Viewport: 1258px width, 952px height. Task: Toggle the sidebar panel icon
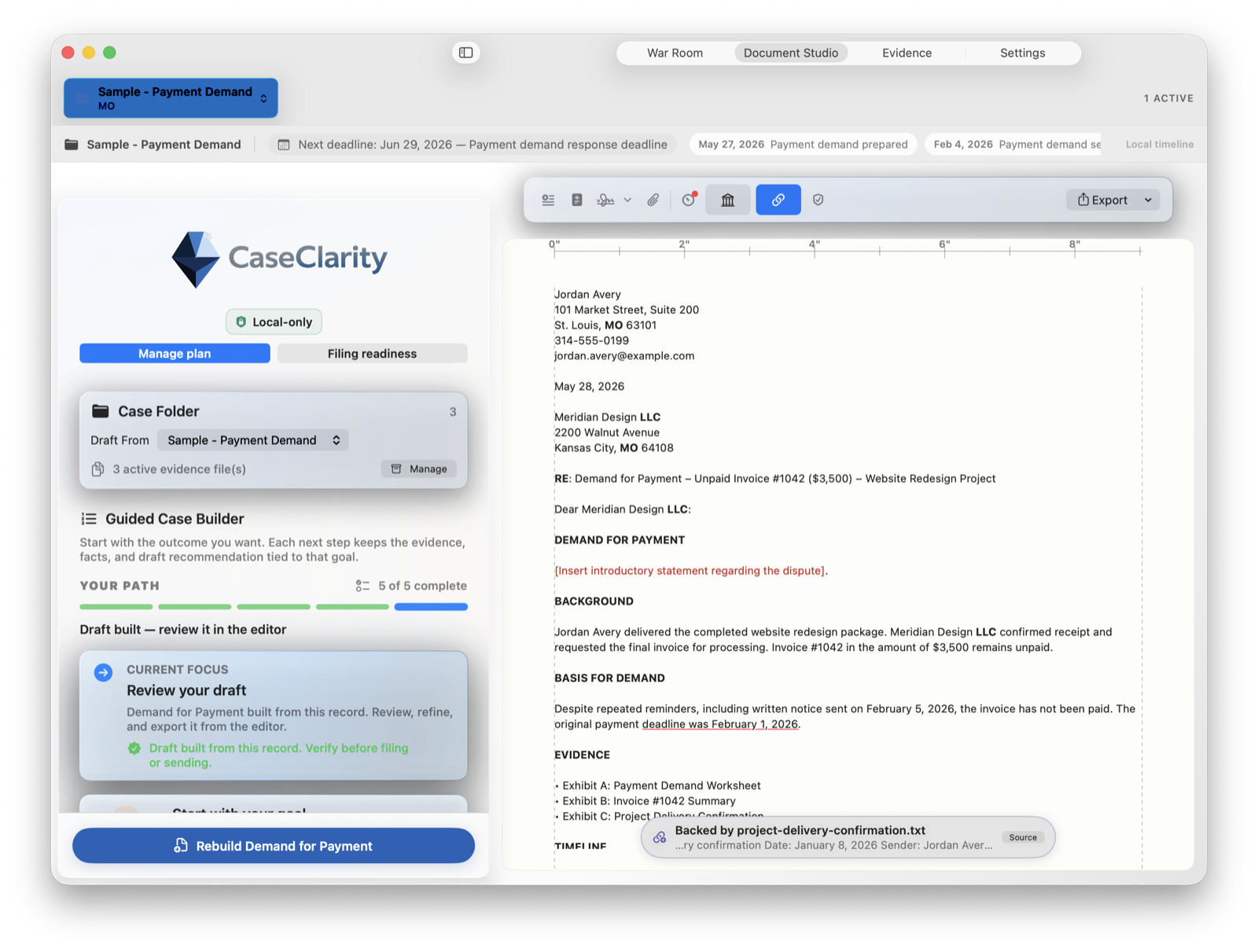(465, 53)
